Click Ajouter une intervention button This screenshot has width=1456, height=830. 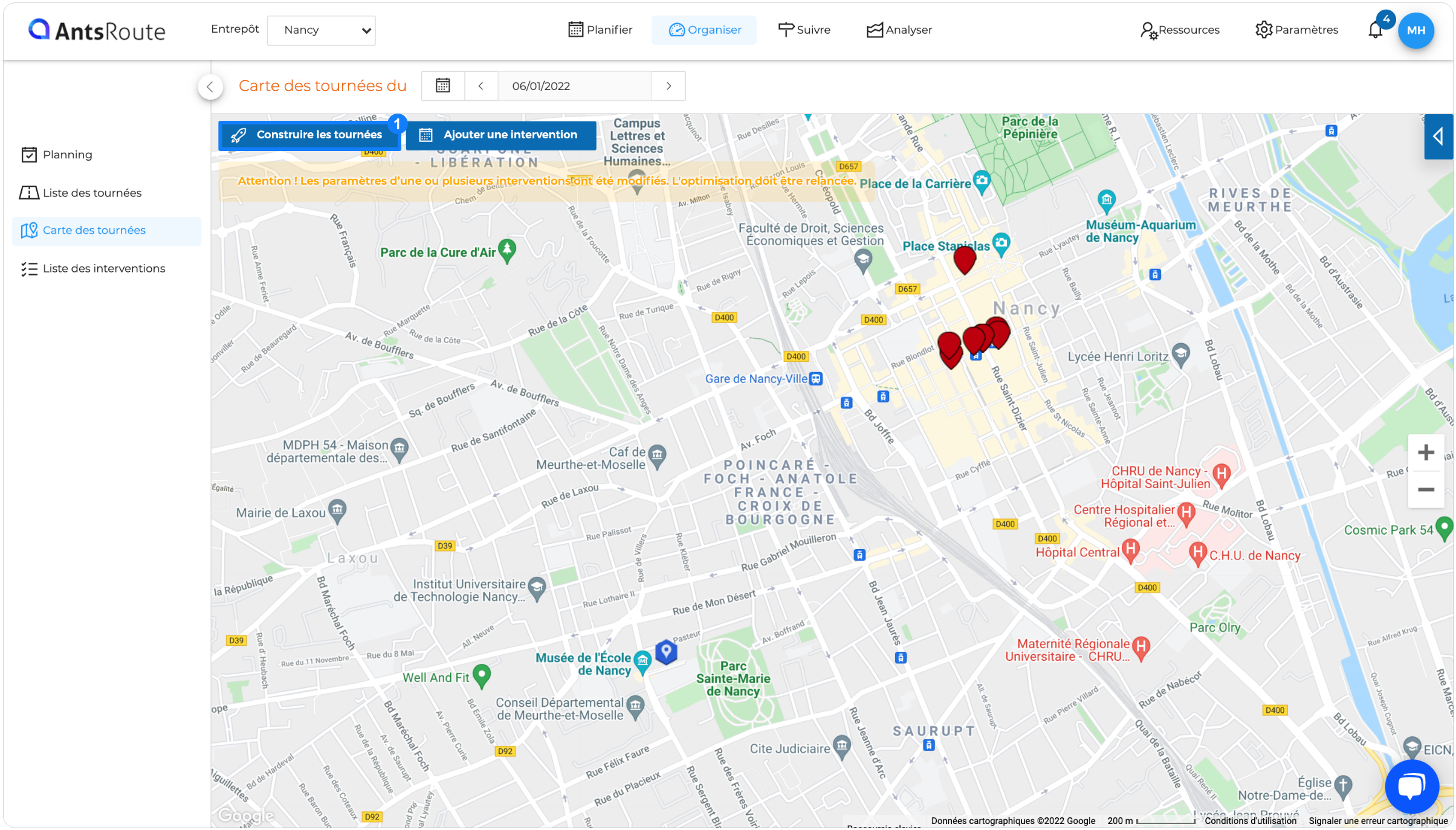[500, 135]
